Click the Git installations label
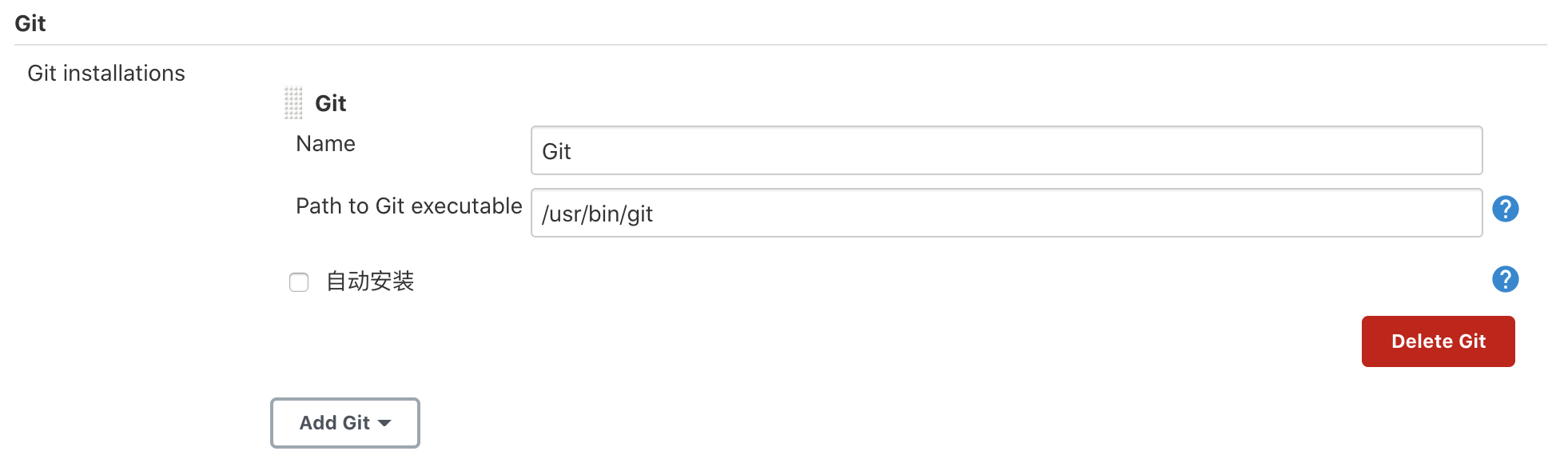The image size is (1568, 467). pos(106,74)
